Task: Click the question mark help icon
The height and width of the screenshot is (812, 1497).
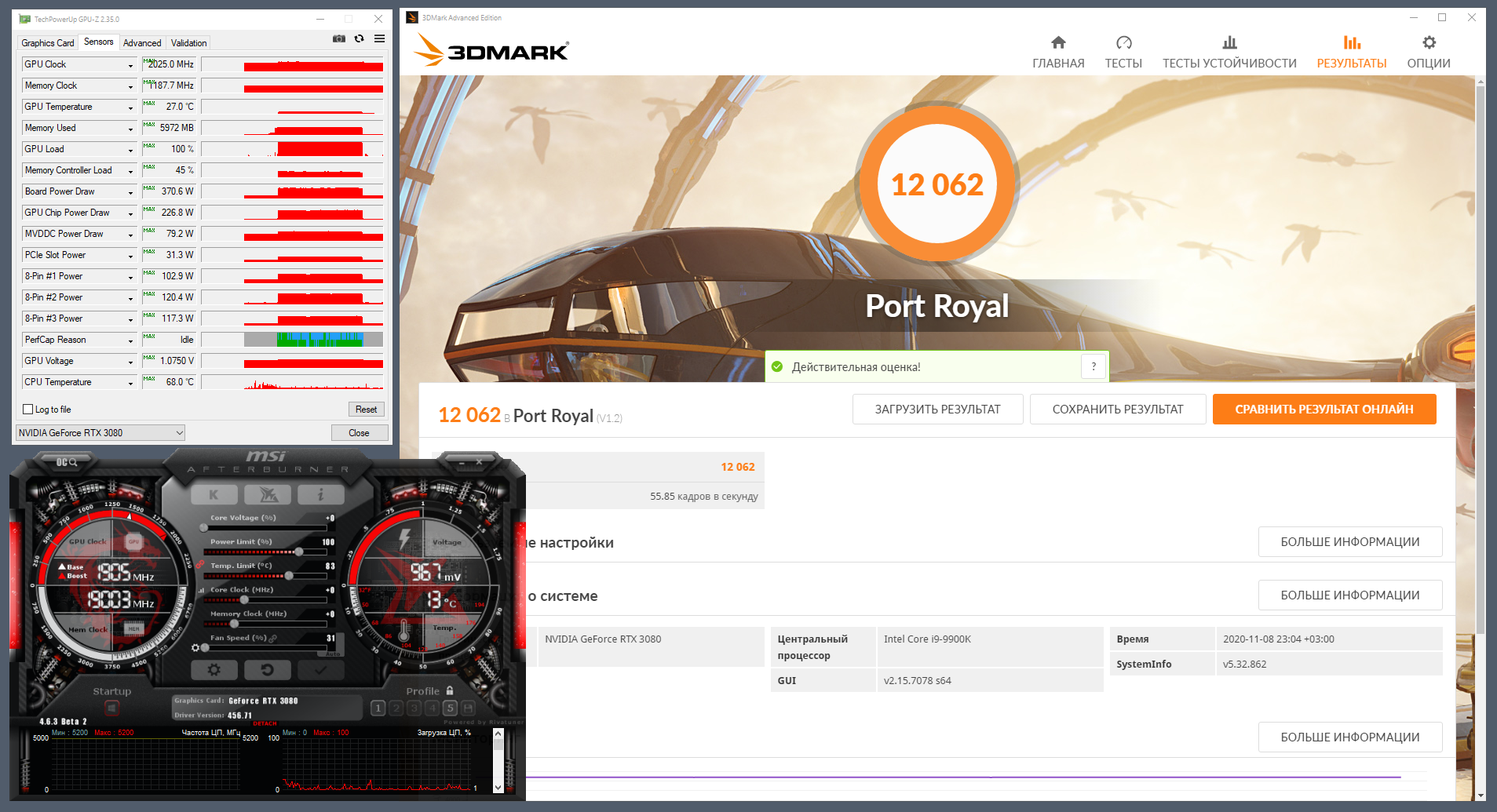Action: pos(1094,366)
